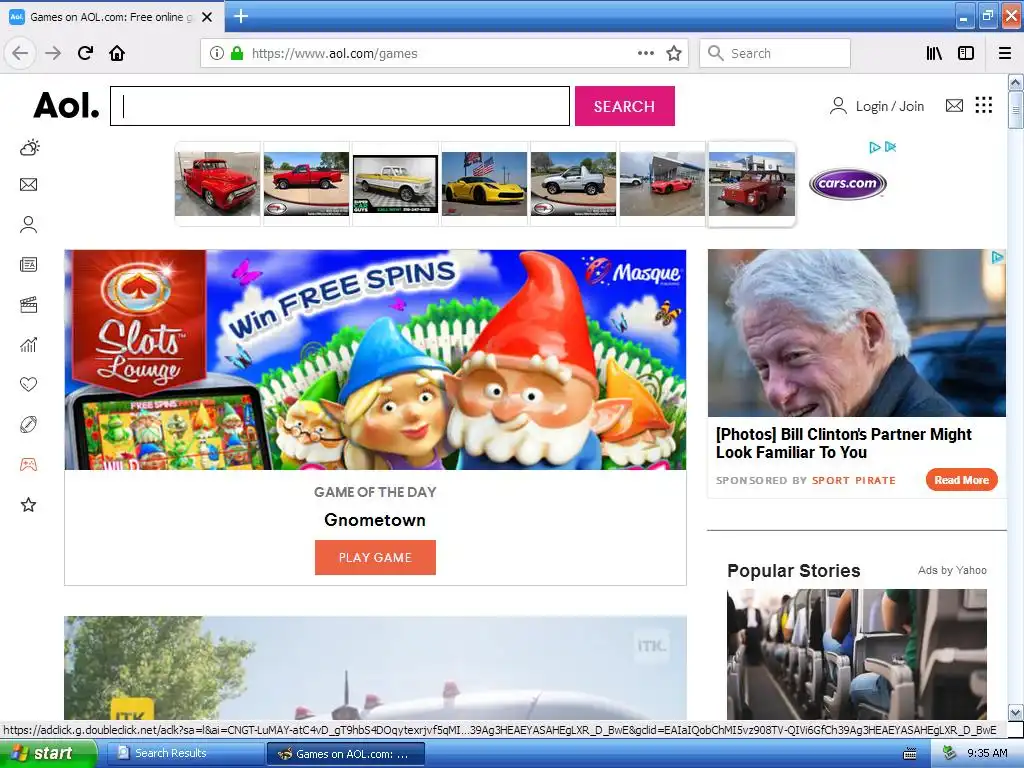The height and width of the screenshot is (768, 1024).
Task: Reload the current page
Action: (x=85, y=53)
